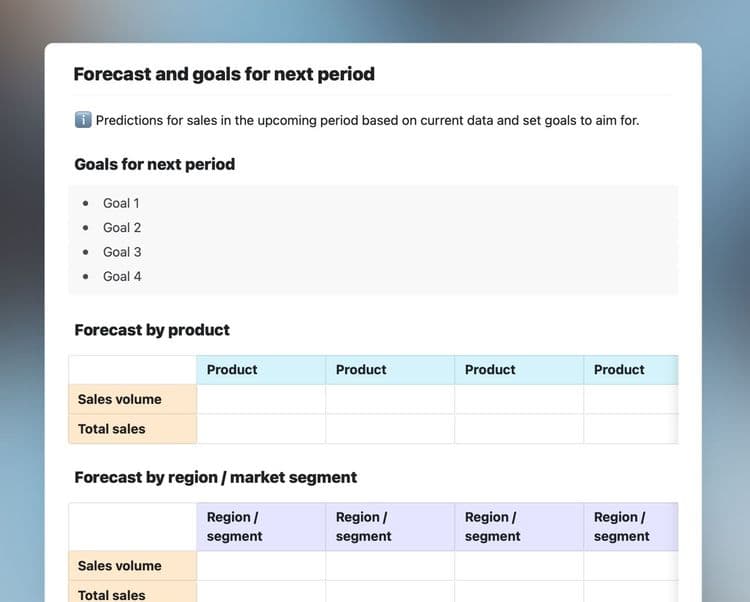Select the Goal 1 bullet item
Viewport: 750px width, 602px height.
[x=121, y=203]
